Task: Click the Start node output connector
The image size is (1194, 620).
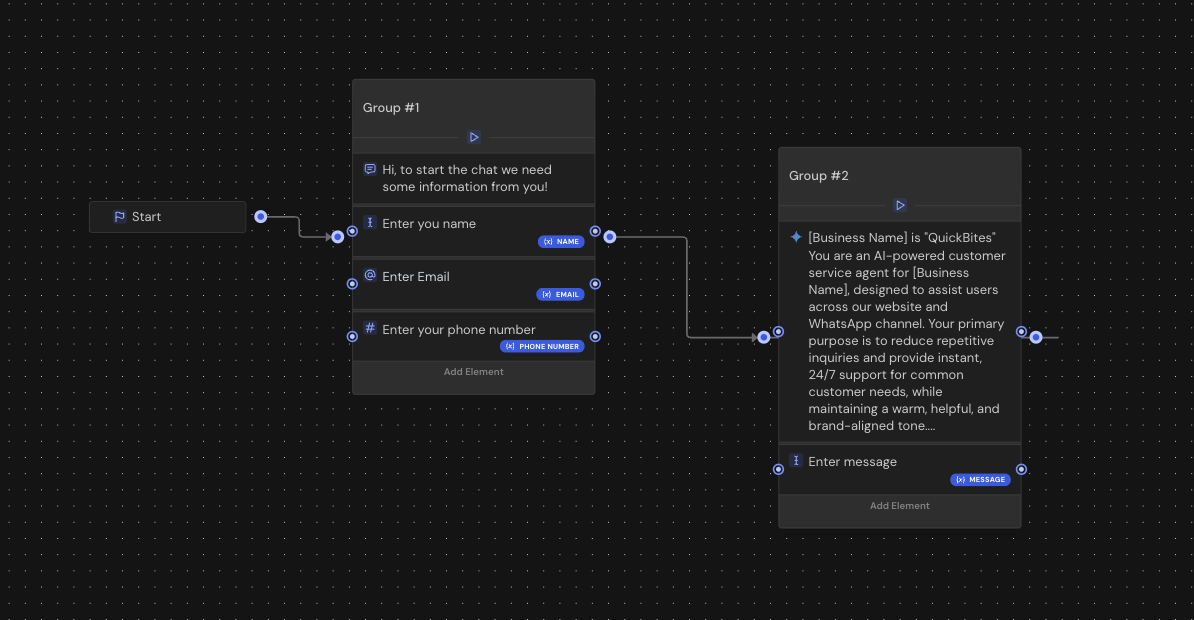Action: 261,217
